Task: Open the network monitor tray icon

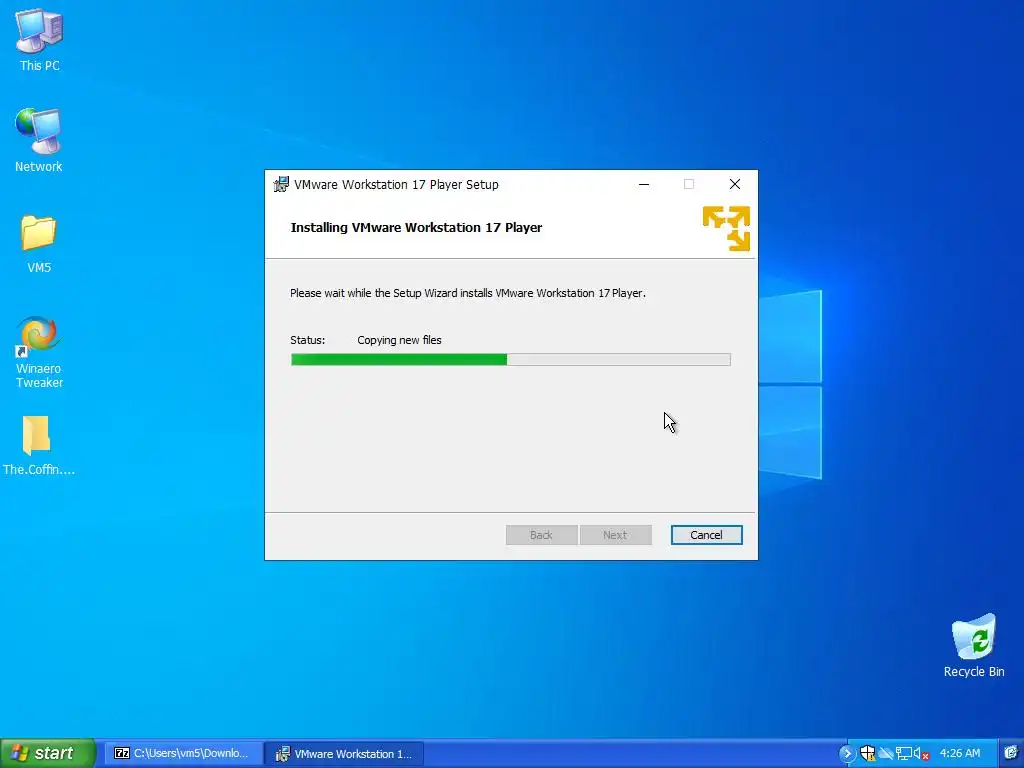Action: click(904, 754)
